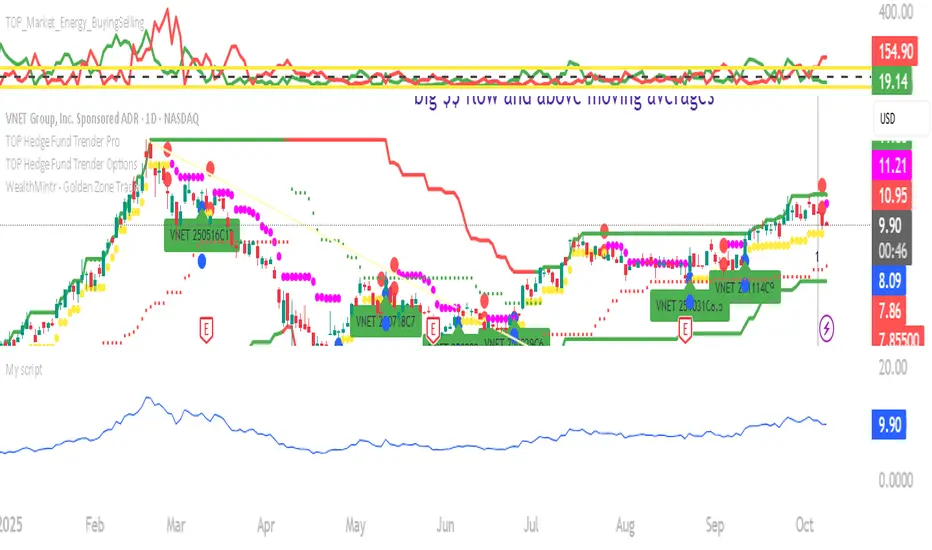Click the Jul label on time axis
This screenshot has height=550, width=932.
point(531,524)
